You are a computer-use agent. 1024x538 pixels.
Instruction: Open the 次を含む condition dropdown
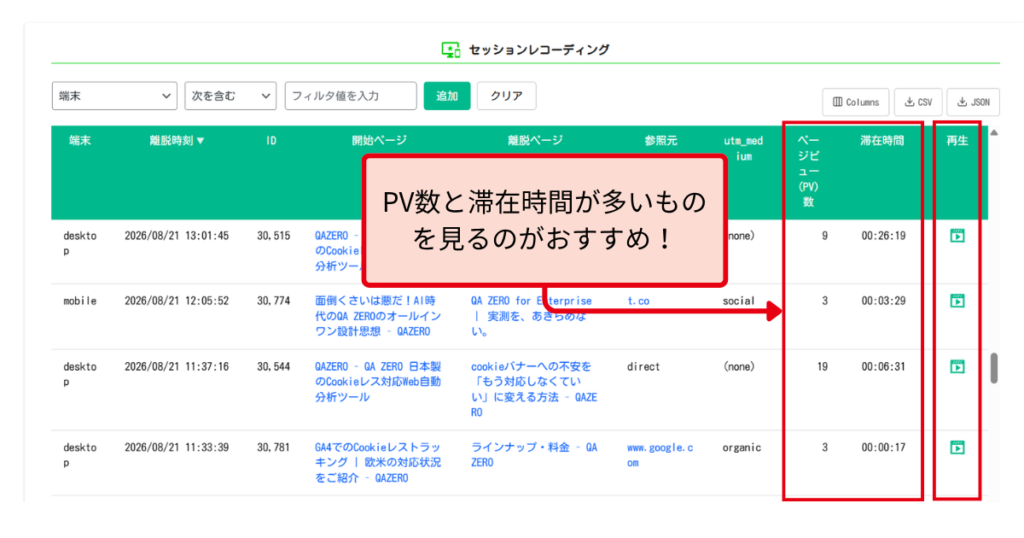231,96
